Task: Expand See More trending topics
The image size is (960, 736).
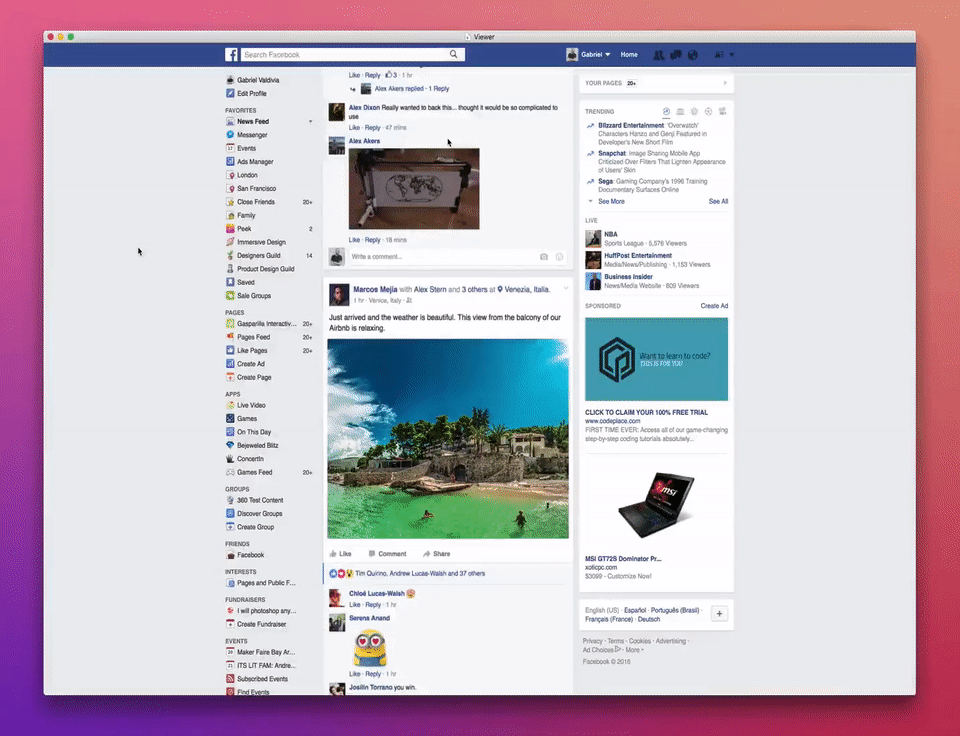Action: tap(611, 201)
